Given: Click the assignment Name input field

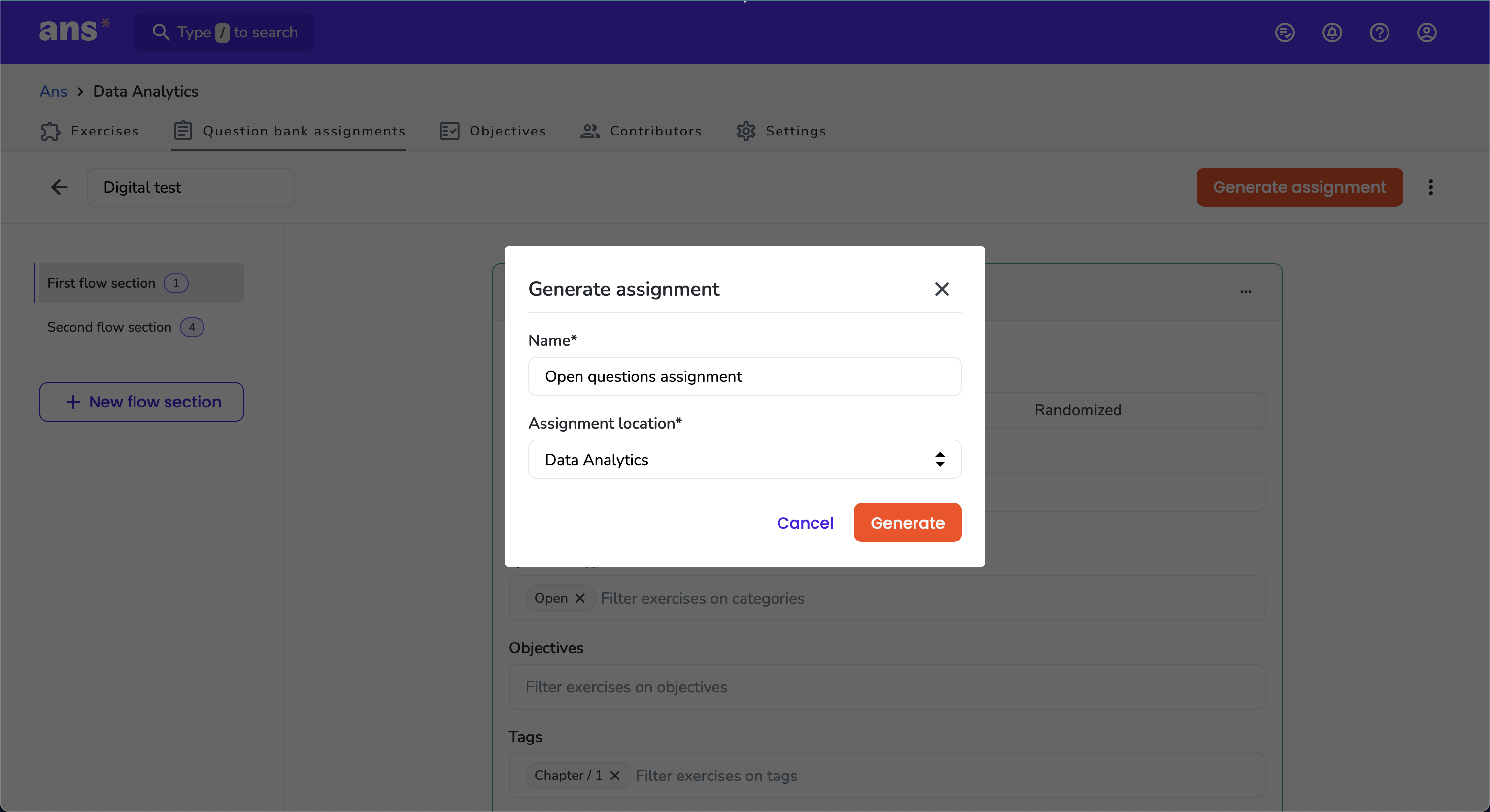Looking at the screenshot, I should 745,376.
